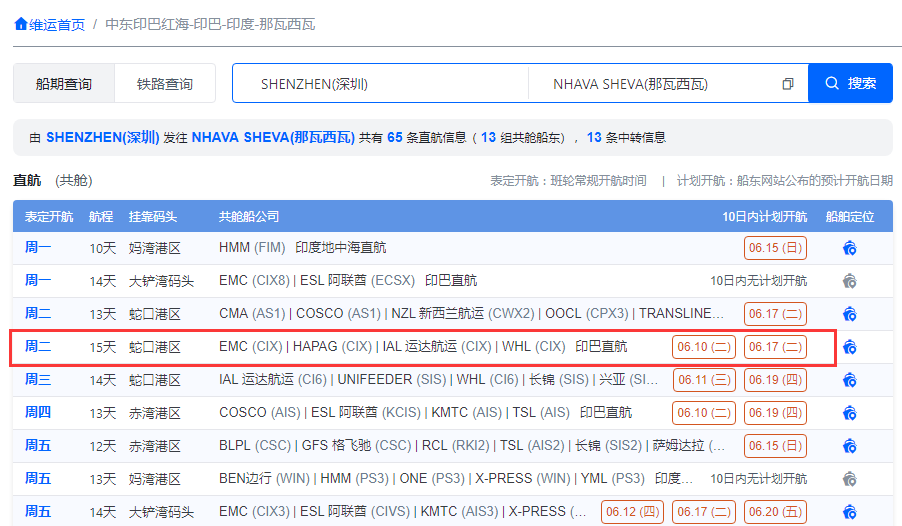The height and width of the screenshot is (526, 902).
Task: Click the 航程 column header
Action: pyautogui.click(x=101, y=217)
